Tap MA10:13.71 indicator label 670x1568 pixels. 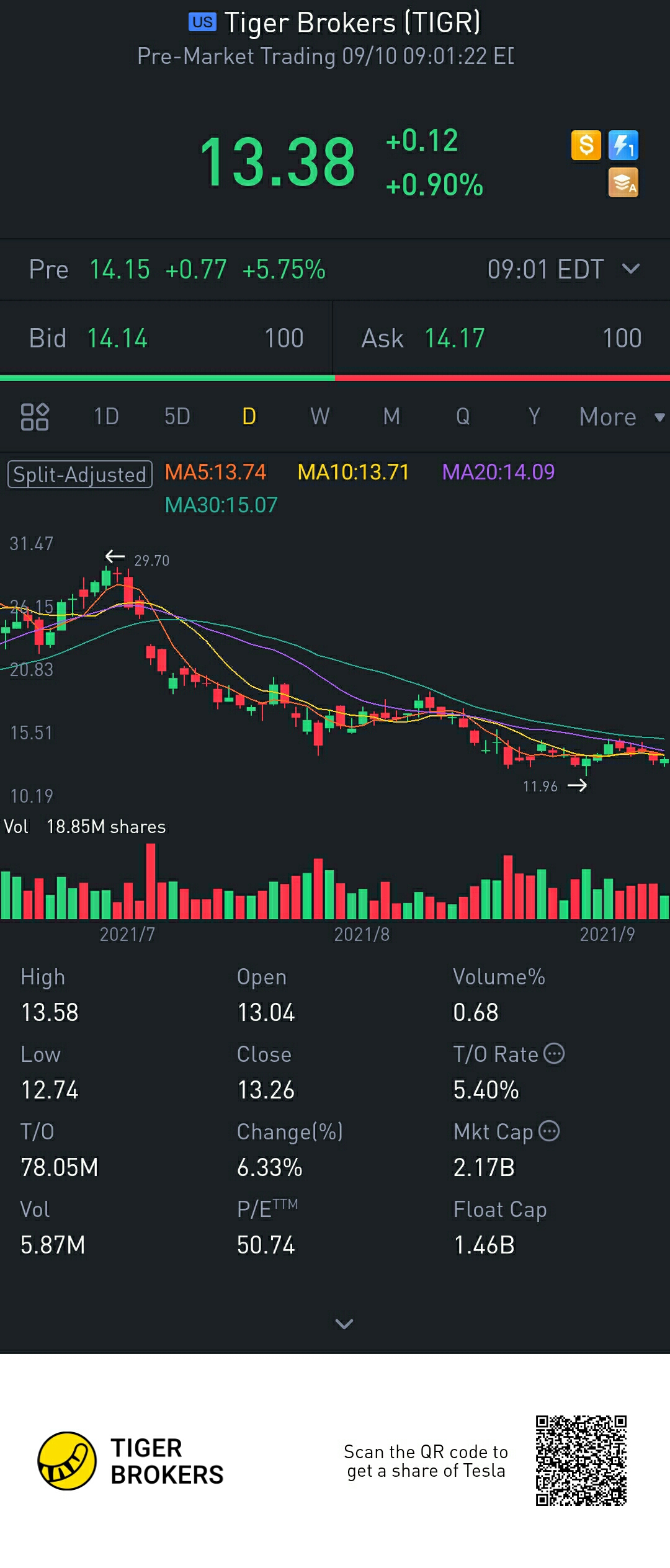(x=353, y=472)
